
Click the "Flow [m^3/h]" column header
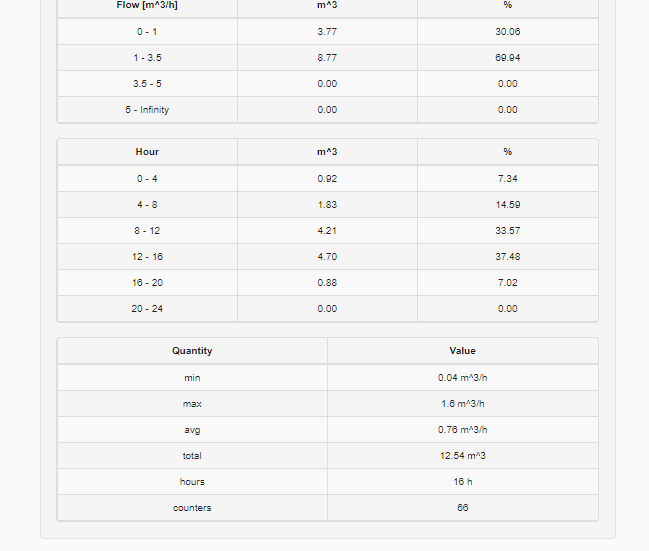coord(147,5)
